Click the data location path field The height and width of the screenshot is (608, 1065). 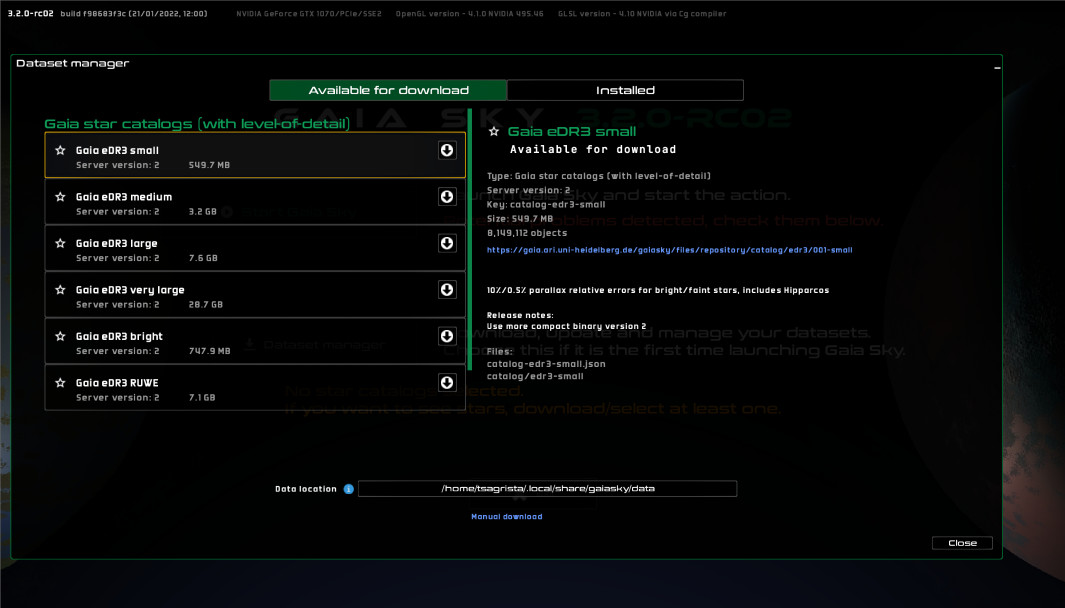click(547, 488)
